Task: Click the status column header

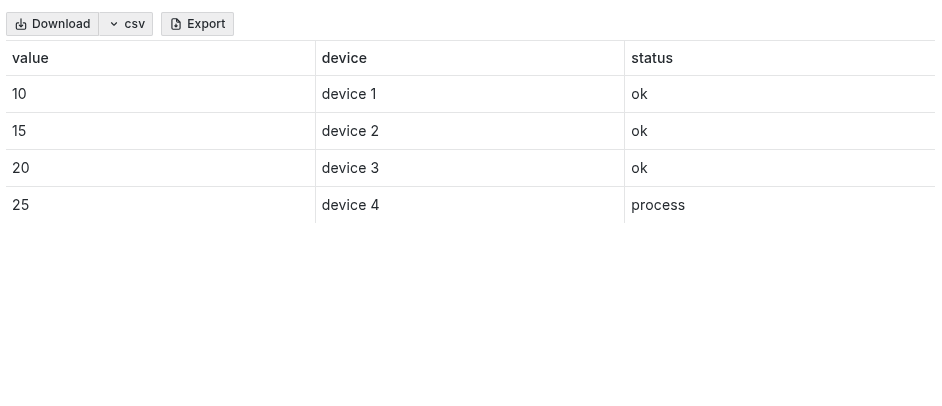Action: pos(652,58)
